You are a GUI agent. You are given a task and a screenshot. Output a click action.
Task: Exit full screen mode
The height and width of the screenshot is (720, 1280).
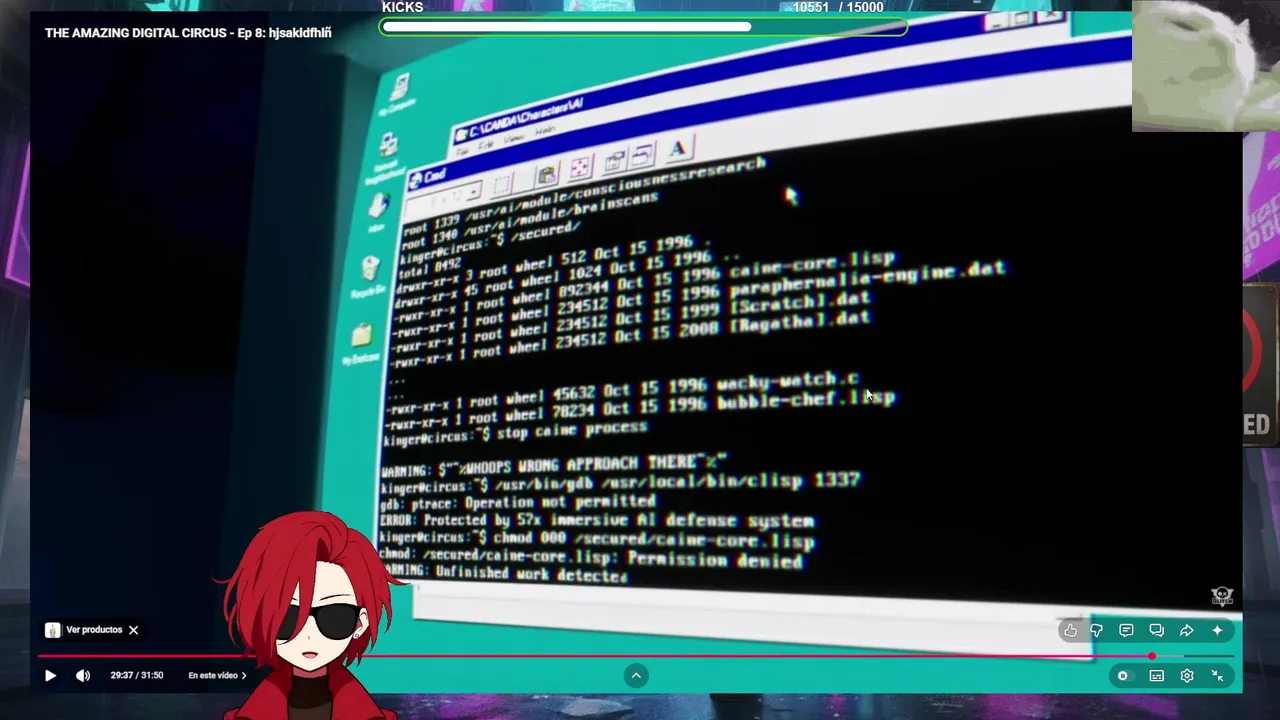(x=1217, y=676)
